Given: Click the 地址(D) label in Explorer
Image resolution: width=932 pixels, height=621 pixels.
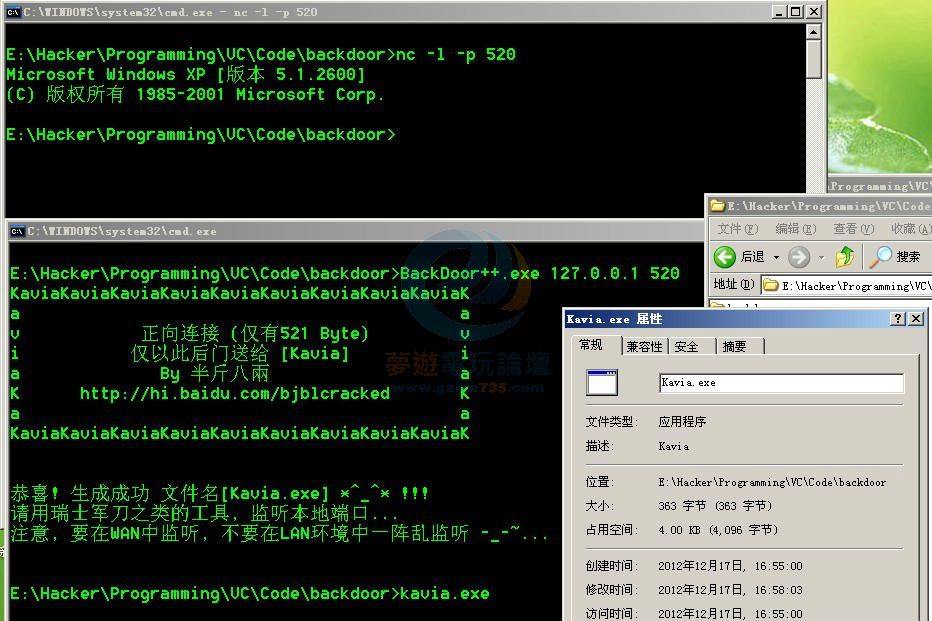Looking at the screenshot, I should tap(733, 285).
